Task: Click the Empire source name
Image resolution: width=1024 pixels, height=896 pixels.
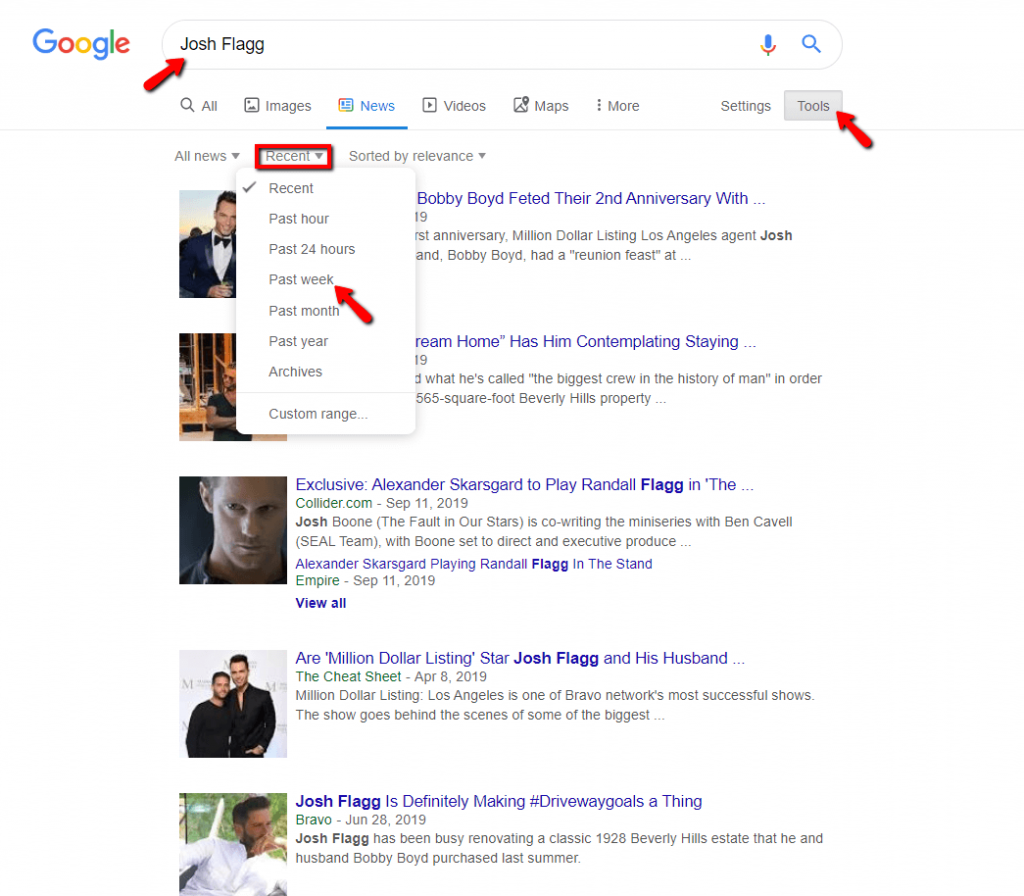Action: point(317,581)
